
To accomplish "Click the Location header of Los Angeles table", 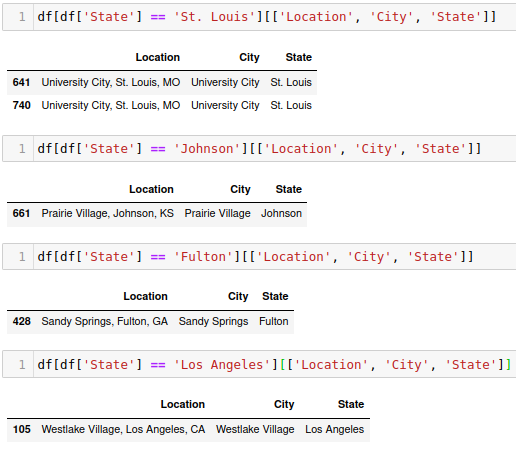I will [183, 404].
